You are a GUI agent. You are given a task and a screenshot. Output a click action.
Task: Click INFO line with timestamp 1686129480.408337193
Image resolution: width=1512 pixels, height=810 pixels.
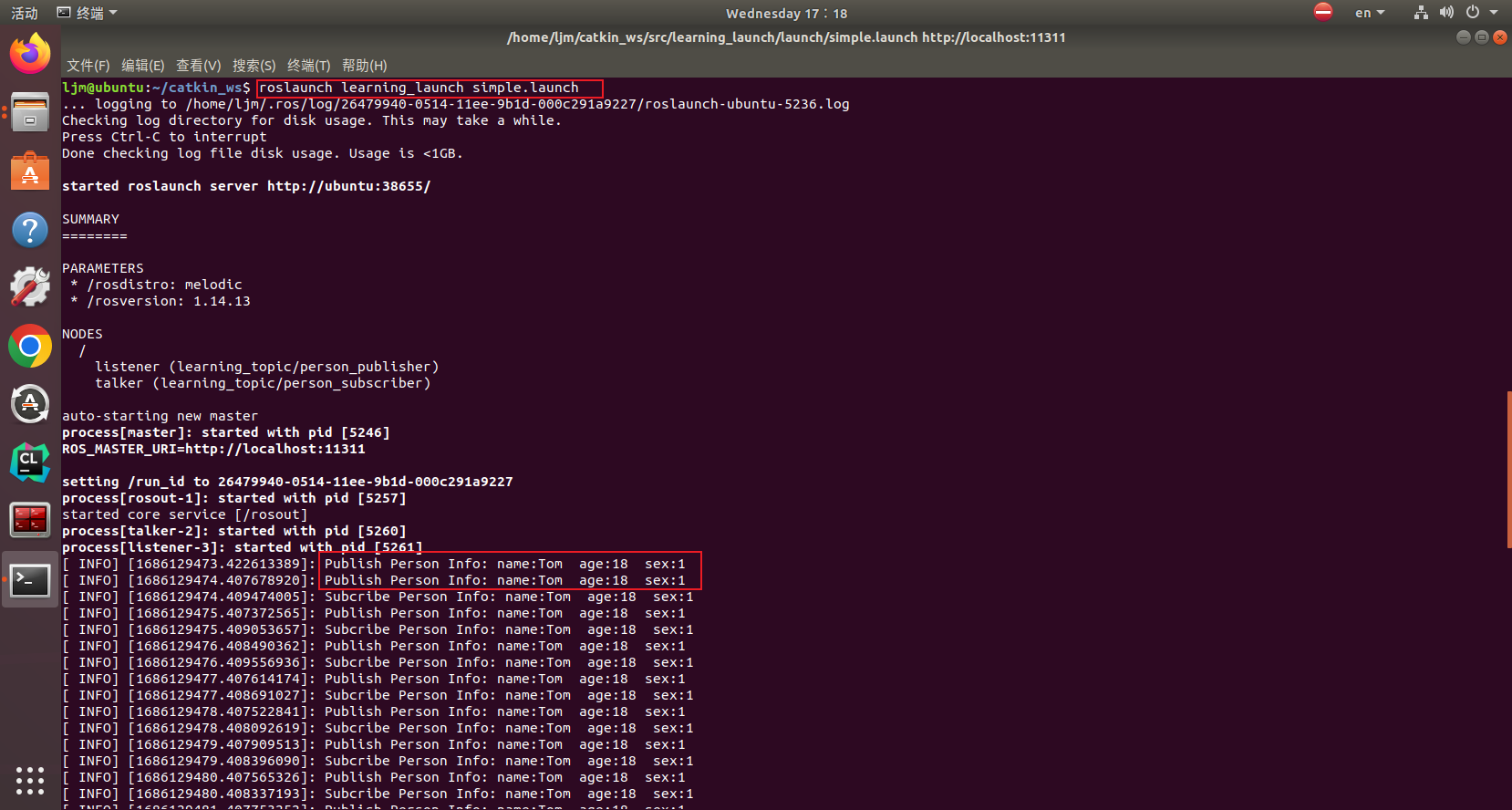click(378, 794)
